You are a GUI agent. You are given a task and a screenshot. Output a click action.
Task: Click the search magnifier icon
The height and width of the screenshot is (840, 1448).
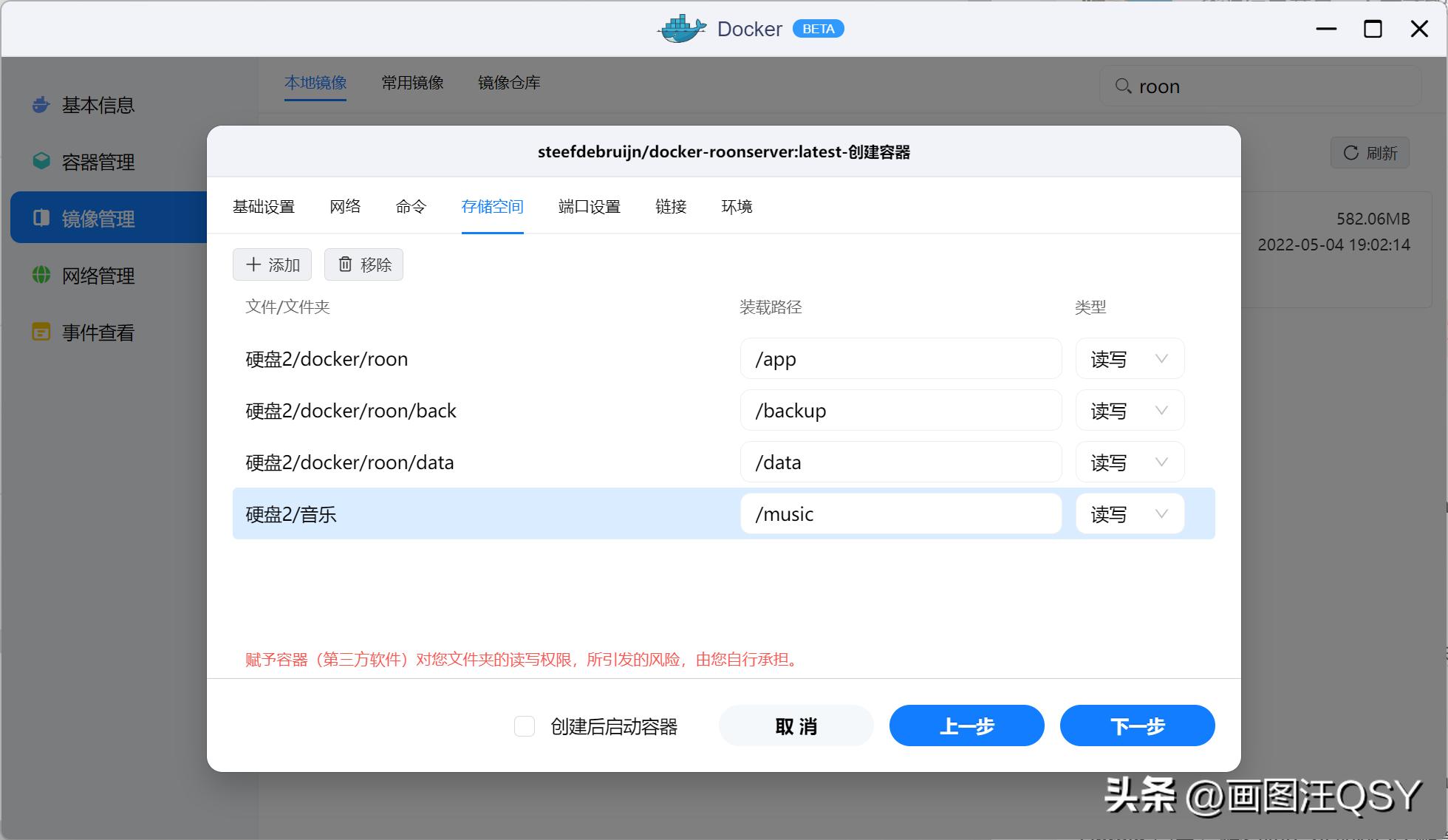coord(1124,86)
